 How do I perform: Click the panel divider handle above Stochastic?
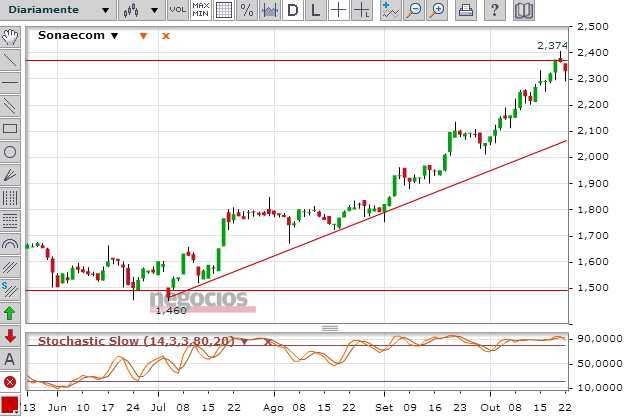tap(330, 328)
